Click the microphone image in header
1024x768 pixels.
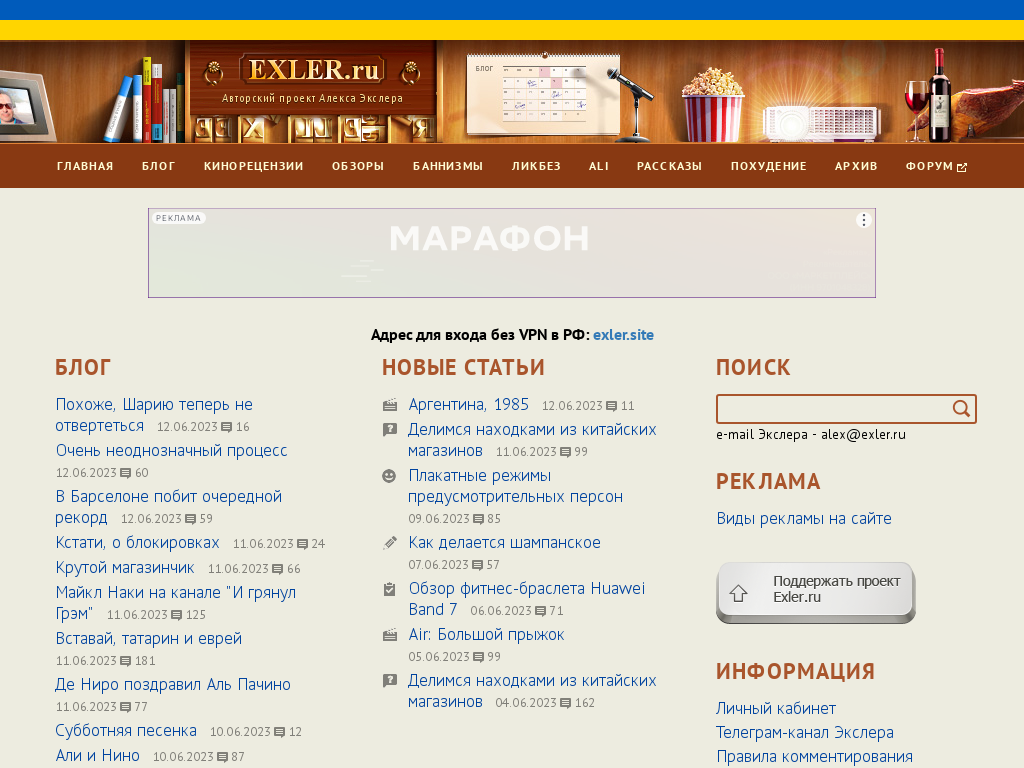[x=631, y=104]
